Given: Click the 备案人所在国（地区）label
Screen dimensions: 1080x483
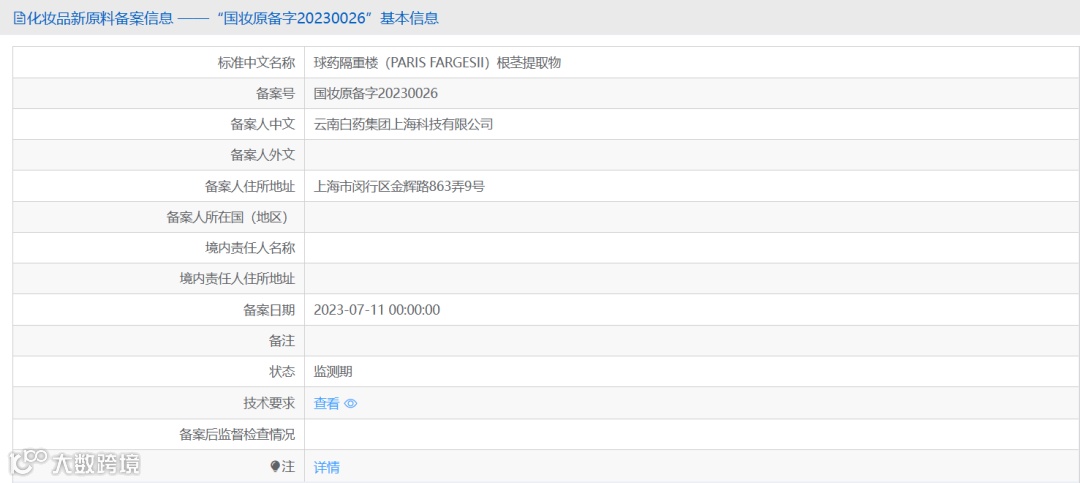Looking at the screenshot, I should [228, 217].
